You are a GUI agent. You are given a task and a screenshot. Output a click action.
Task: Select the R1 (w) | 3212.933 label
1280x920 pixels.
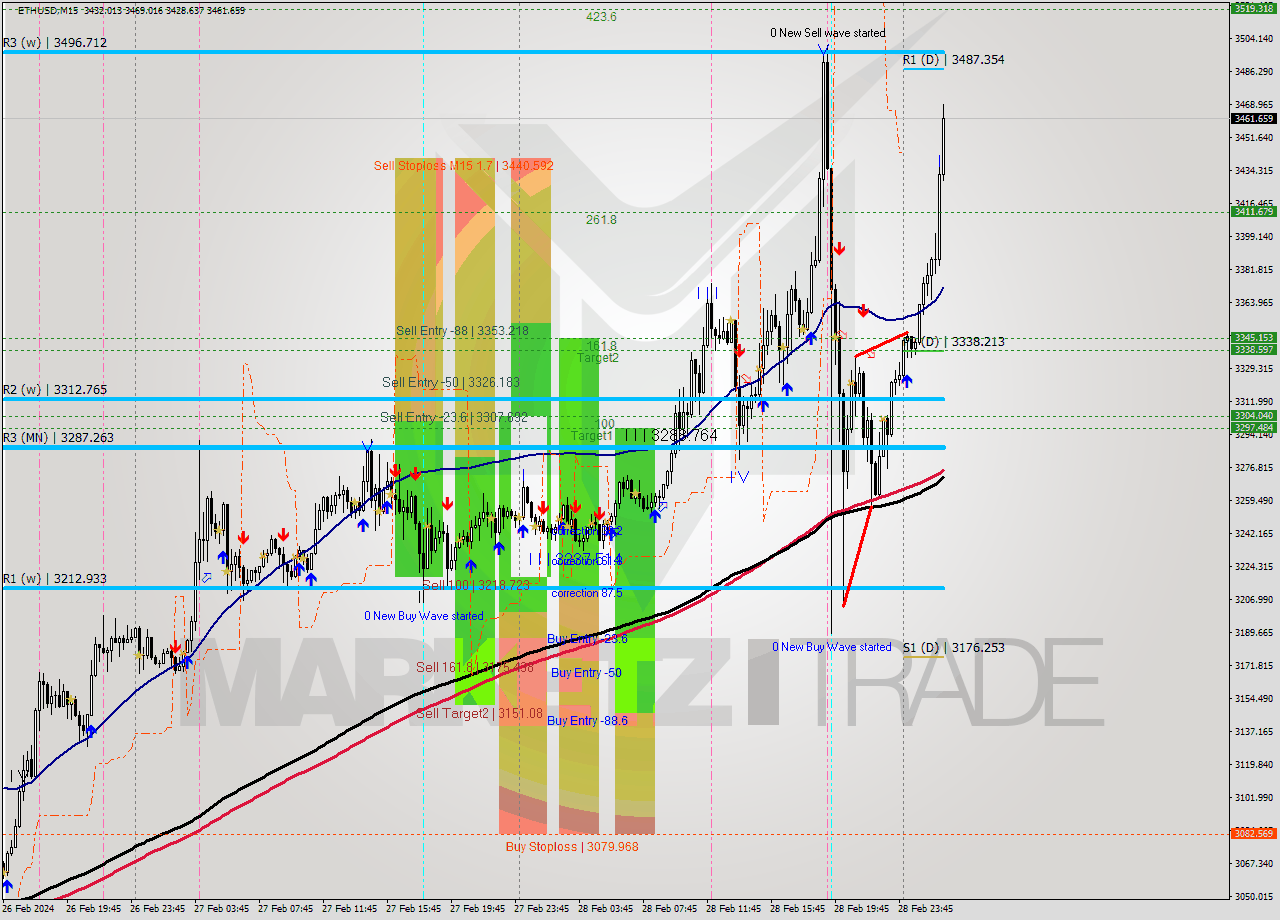pos(55,579)
